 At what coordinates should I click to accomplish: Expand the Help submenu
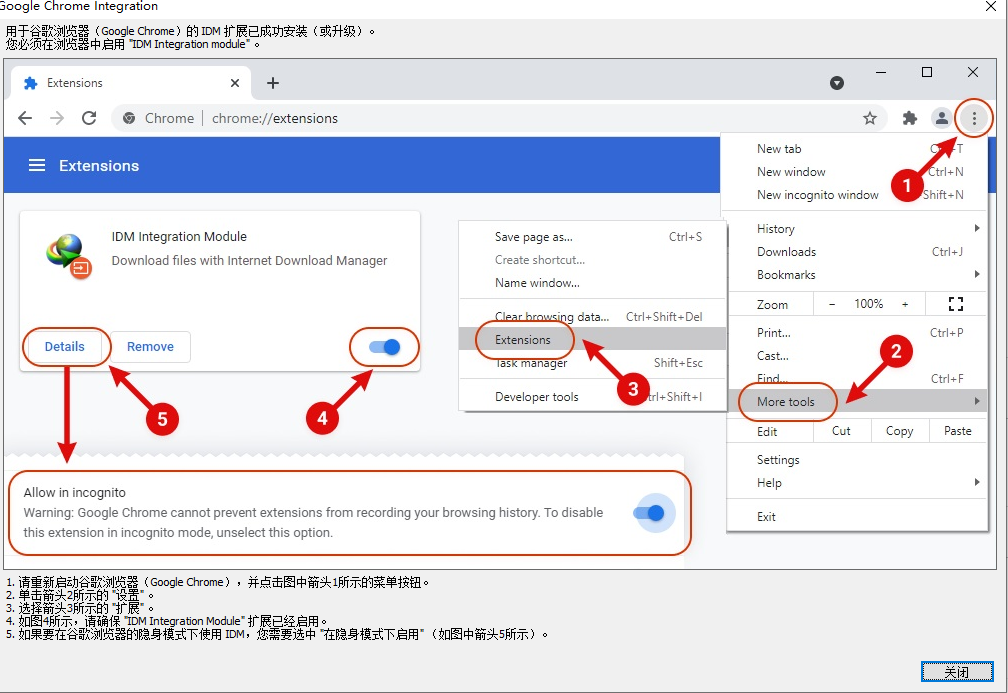pyautogui.click(x=856, y=483)
